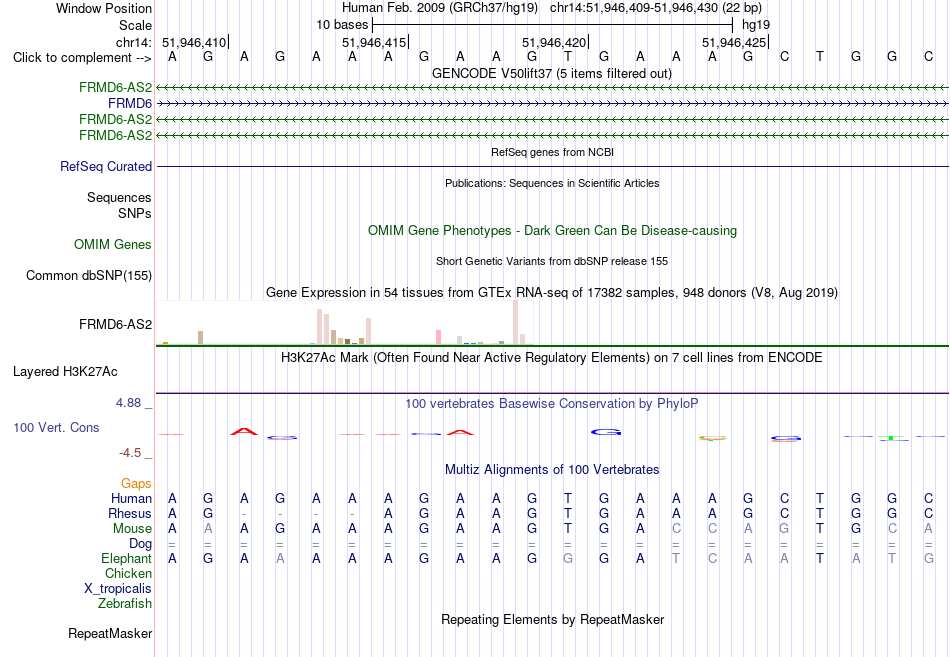Screen dimensions: 950x657
Task: Open the H3K27Ac Mark ENCODE track title
Action: pyautogui.click(x=552, y=358)
